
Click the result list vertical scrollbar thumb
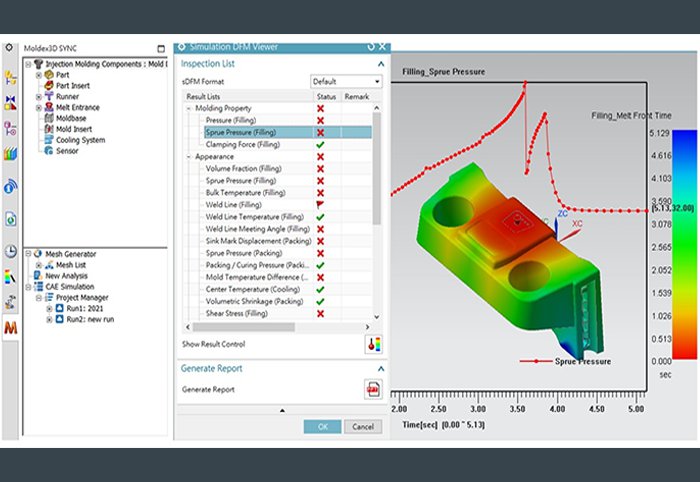(x=376, y=168)
